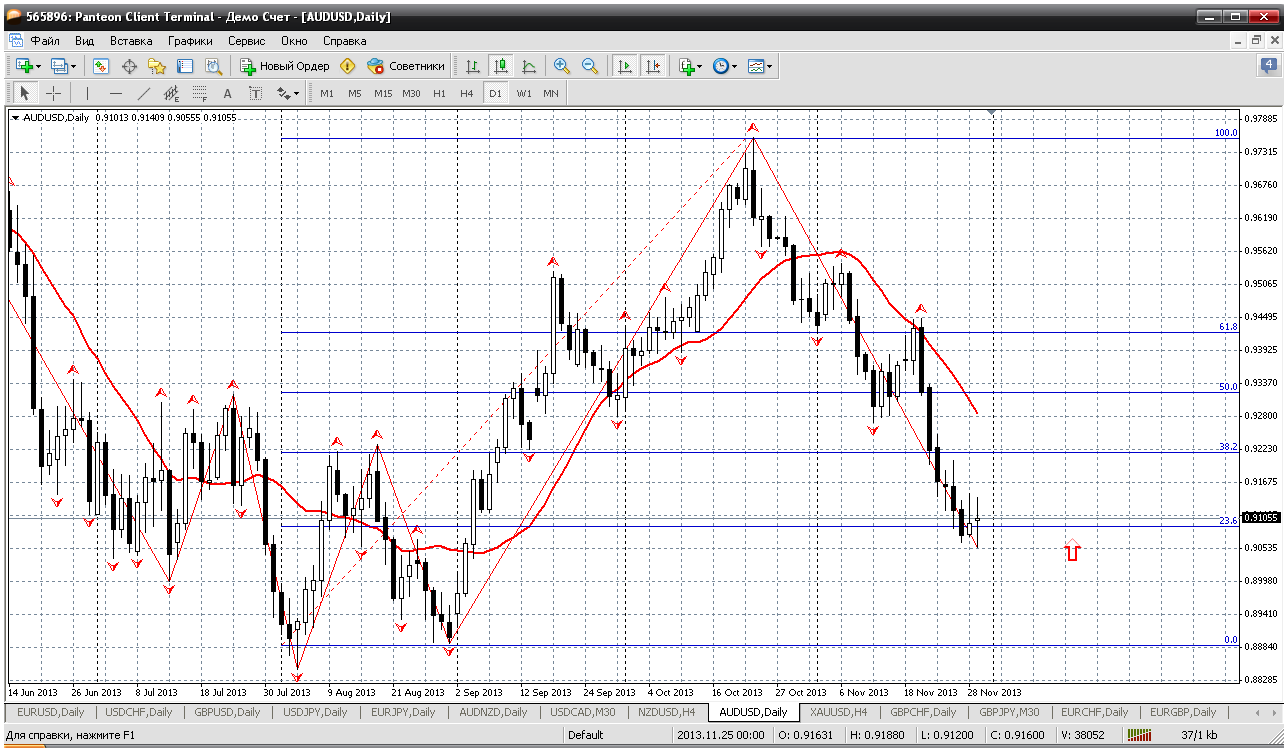Click the Templates icon
Image resolution: width=1288 pixels, height=748 pixels.
(756, 66)
